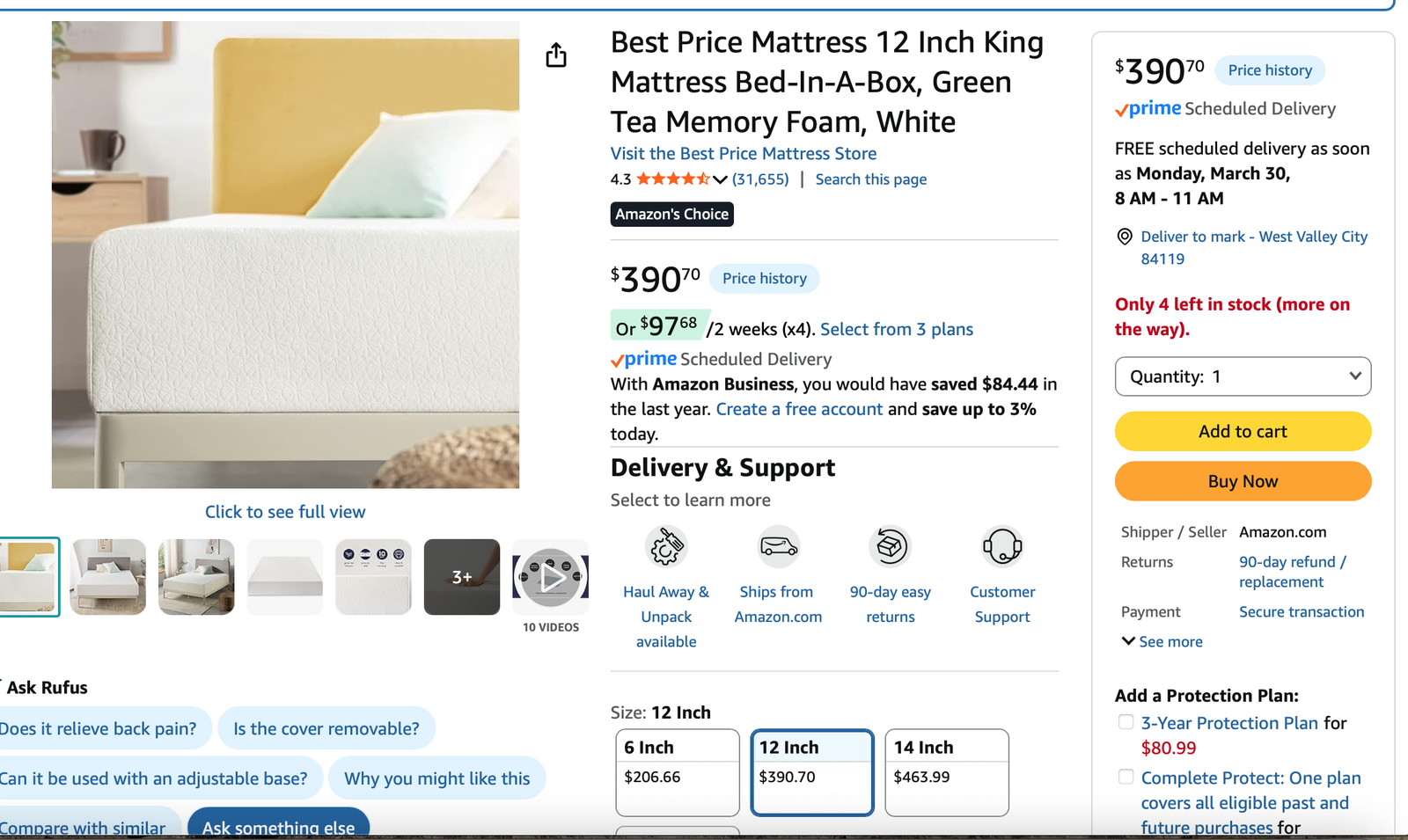
Task: Check the 3-Year Protection Plan option
Action: (1126, 721)
